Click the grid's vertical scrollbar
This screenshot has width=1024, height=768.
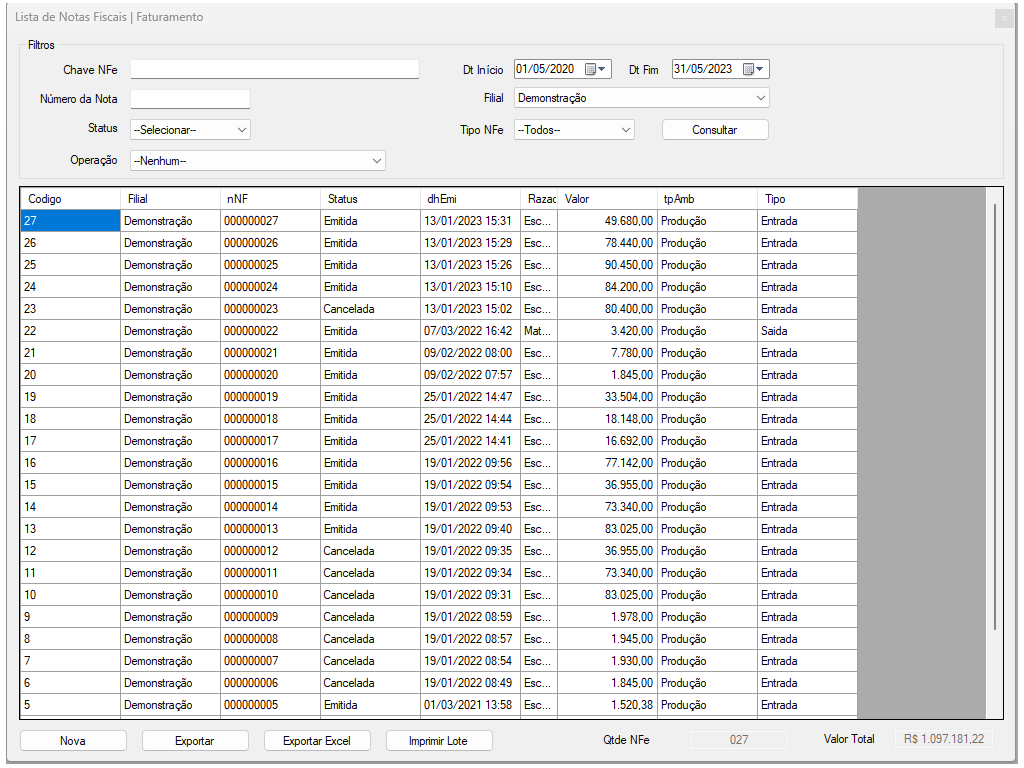pyautogui.click(x=994, y=415)
